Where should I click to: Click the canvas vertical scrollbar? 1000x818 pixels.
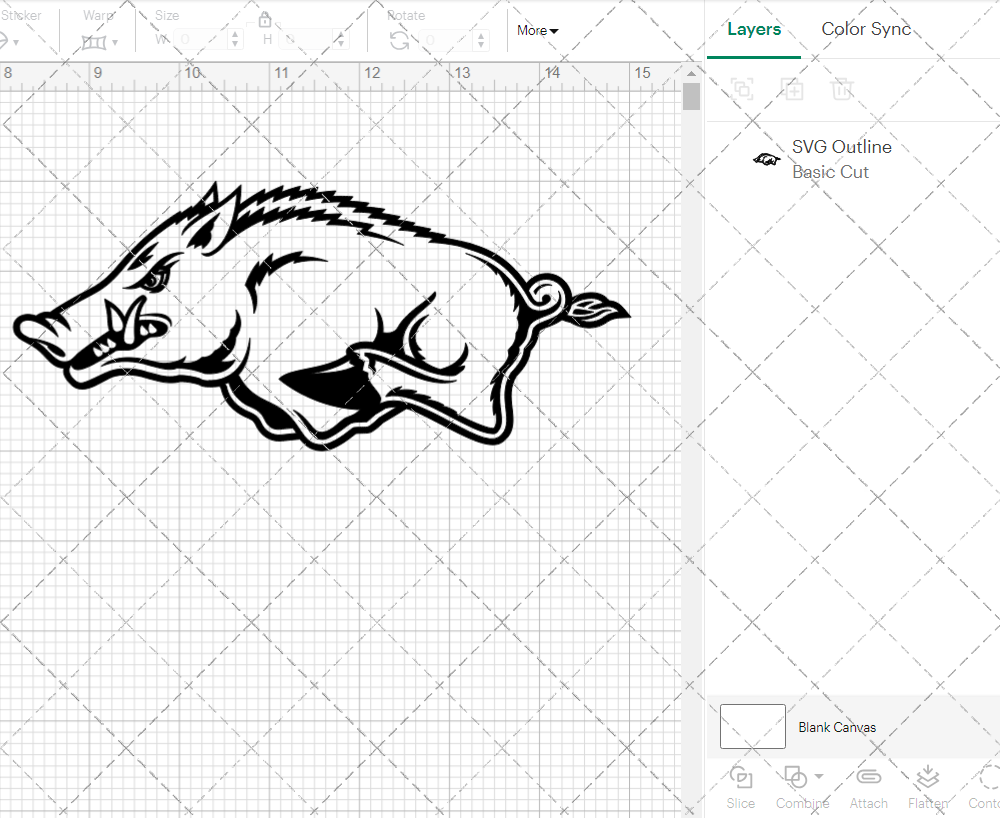(x=690, y=95)
